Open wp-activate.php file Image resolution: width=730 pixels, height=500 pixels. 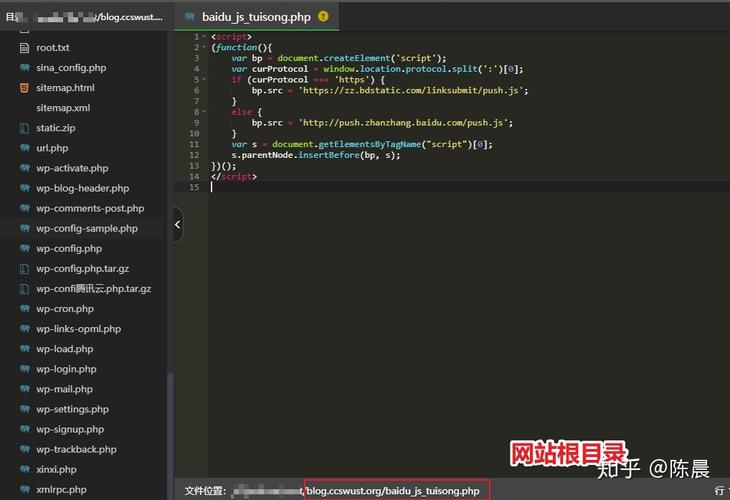[x=72, y=168]
